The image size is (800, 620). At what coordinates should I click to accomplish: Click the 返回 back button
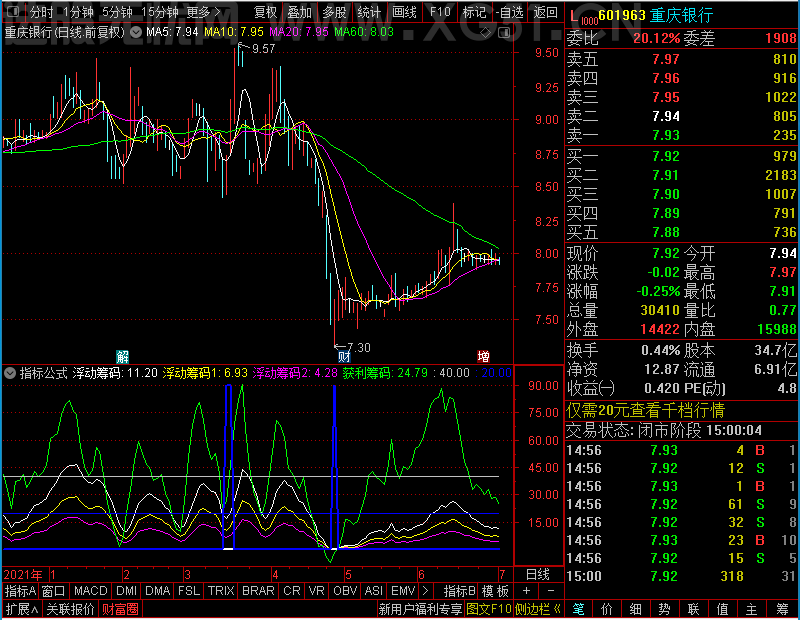[x=545, y=11]
